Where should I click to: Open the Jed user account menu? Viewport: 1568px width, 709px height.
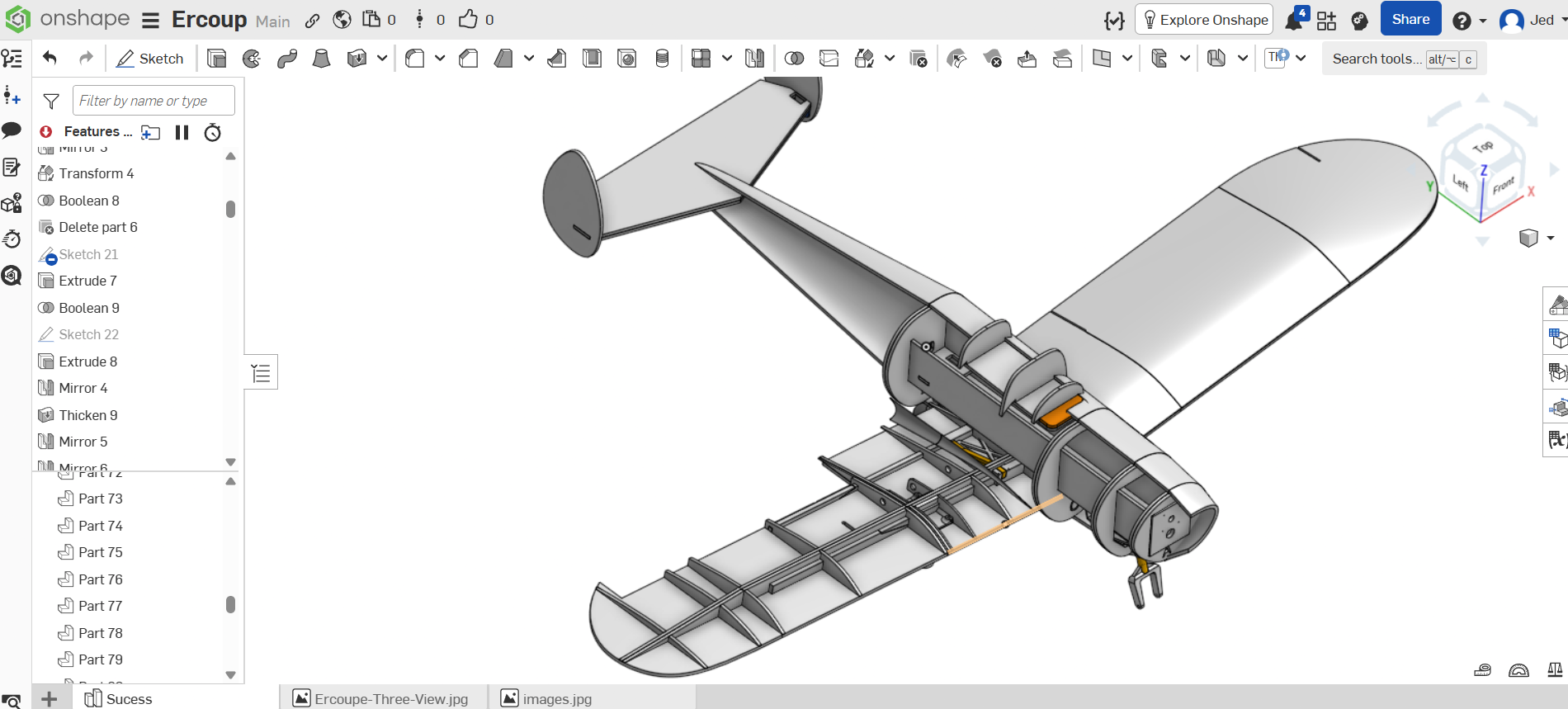point(1532,21)
